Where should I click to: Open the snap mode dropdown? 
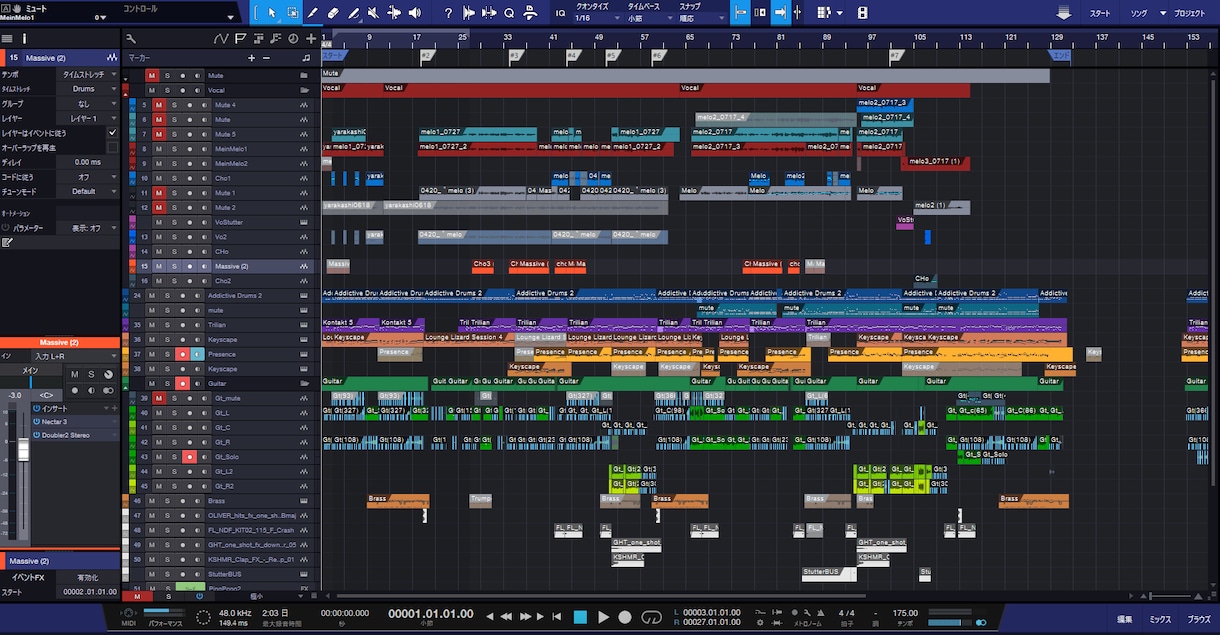(701, 18)
